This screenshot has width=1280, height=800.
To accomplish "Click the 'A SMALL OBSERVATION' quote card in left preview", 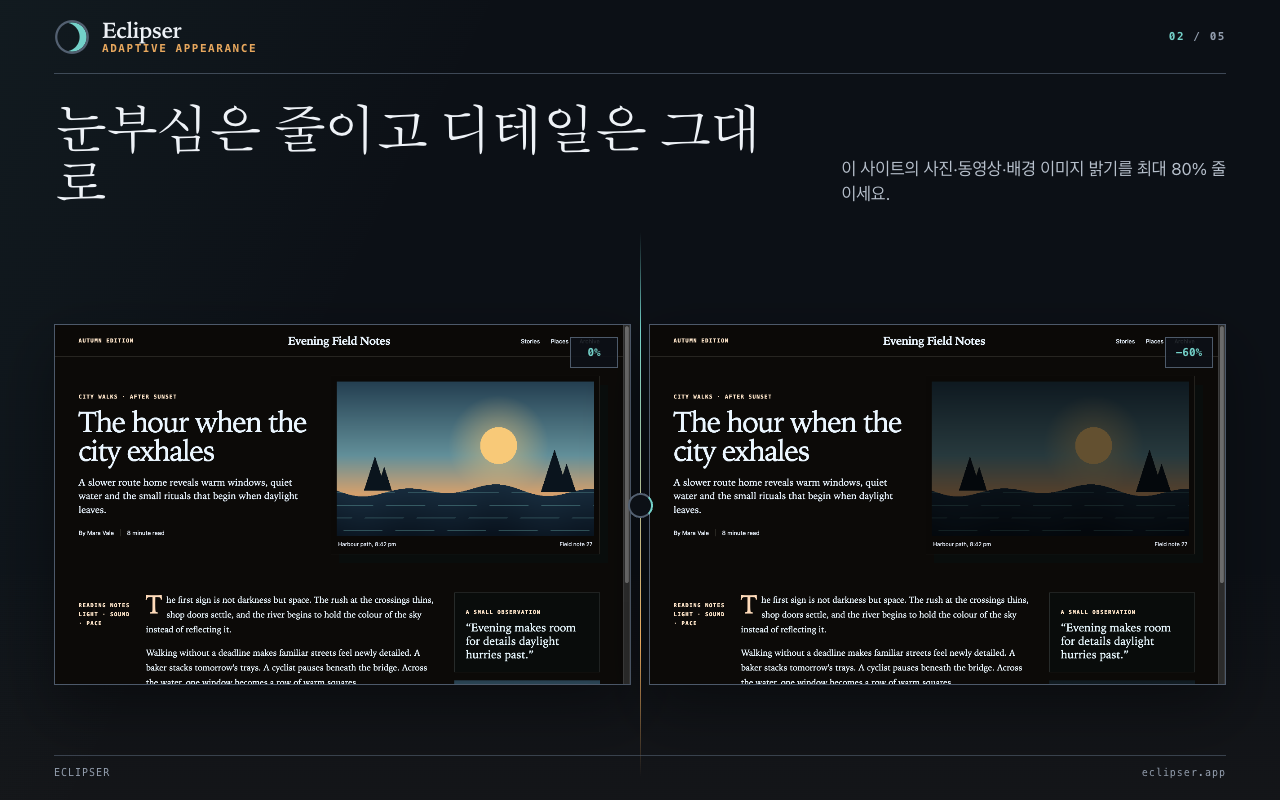I will point(527,632).
